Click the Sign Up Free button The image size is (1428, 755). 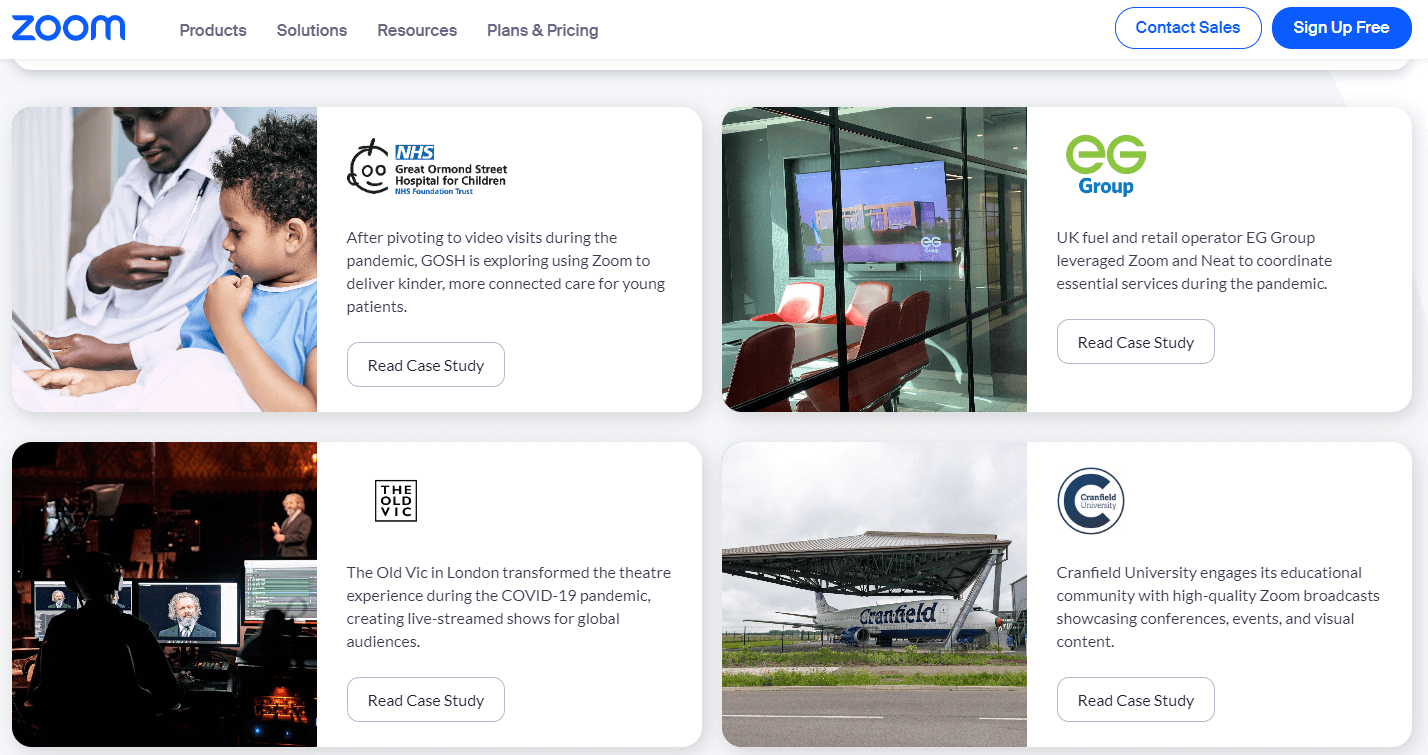(1341, 28)
